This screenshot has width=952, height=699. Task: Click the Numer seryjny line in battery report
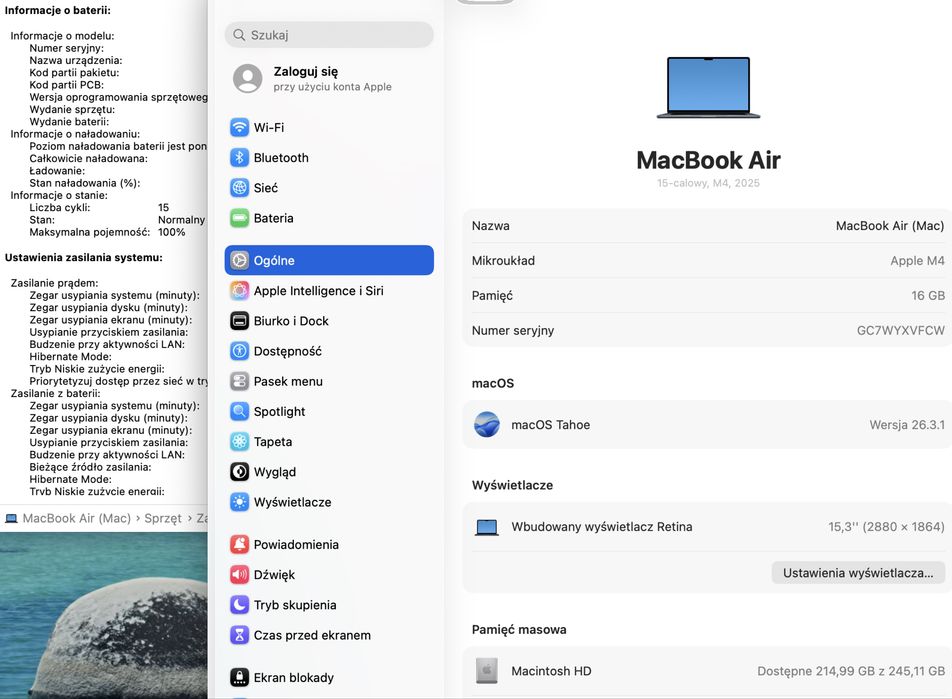click(66, 48)
